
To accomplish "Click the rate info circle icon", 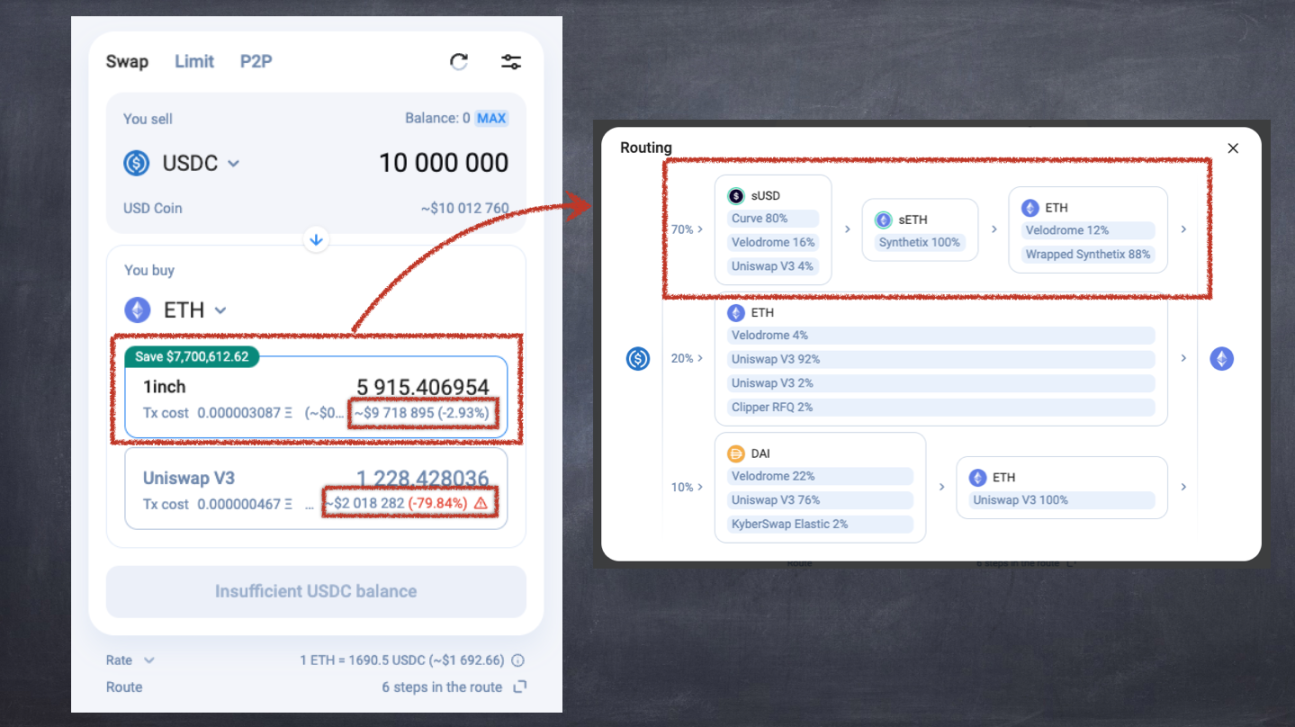I will tap(518, 660).
